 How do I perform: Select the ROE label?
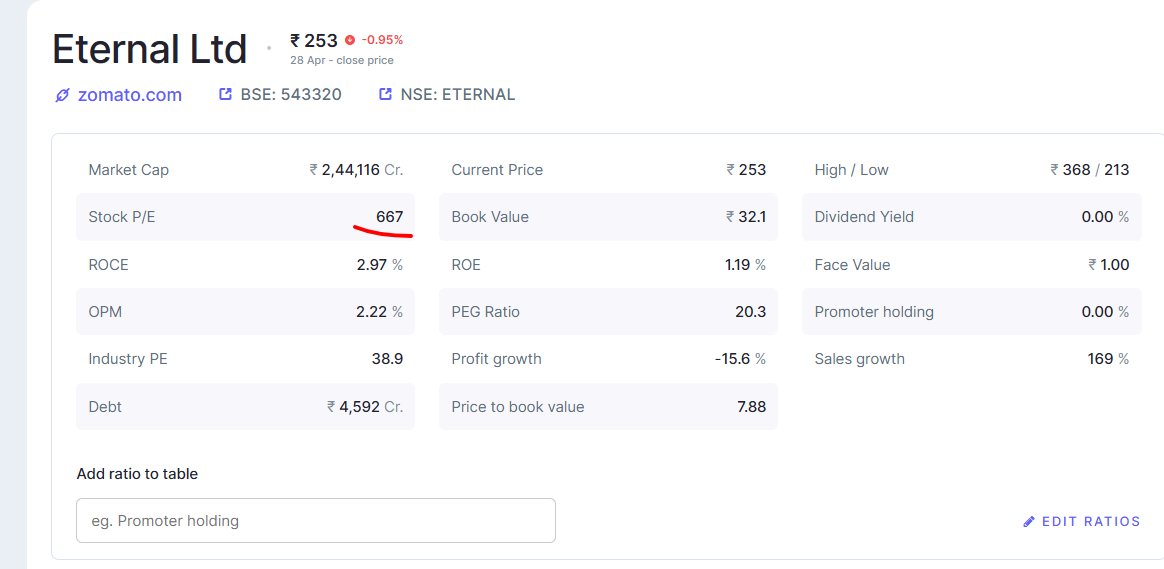[x=466, y=264]
